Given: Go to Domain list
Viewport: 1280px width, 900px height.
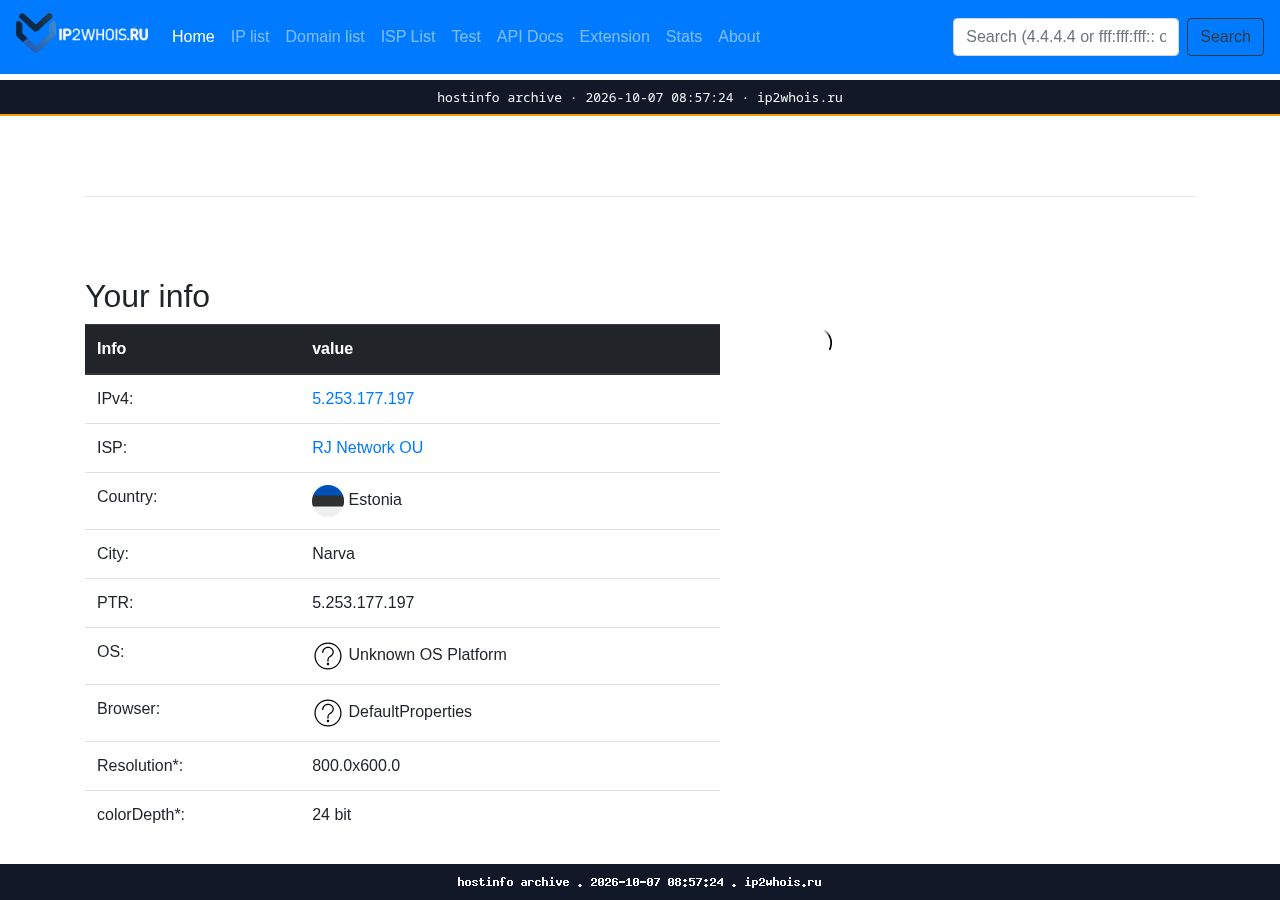Looking at the screenshot, I should pos(325,37).
